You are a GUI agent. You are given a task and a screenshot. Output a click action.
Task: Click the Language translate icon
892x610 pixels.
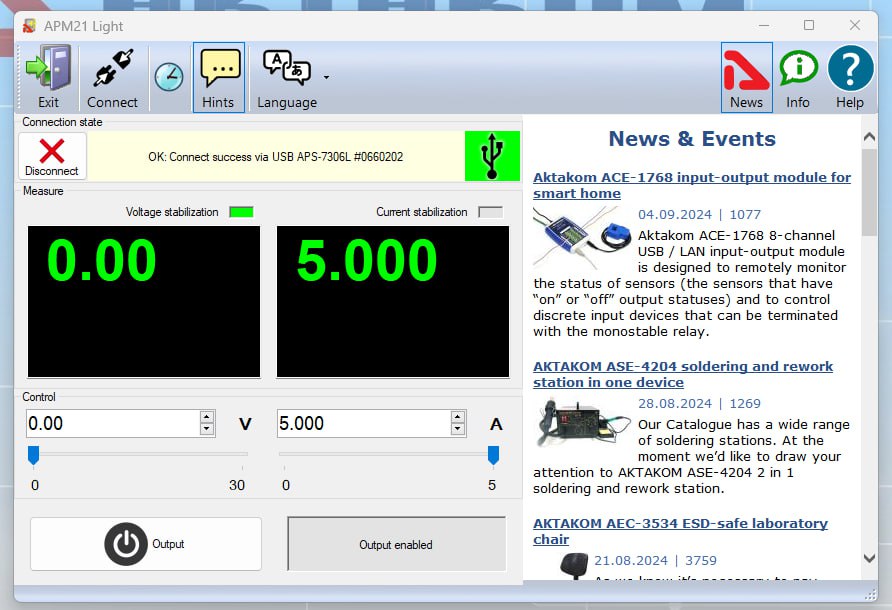tap(286, 67)
